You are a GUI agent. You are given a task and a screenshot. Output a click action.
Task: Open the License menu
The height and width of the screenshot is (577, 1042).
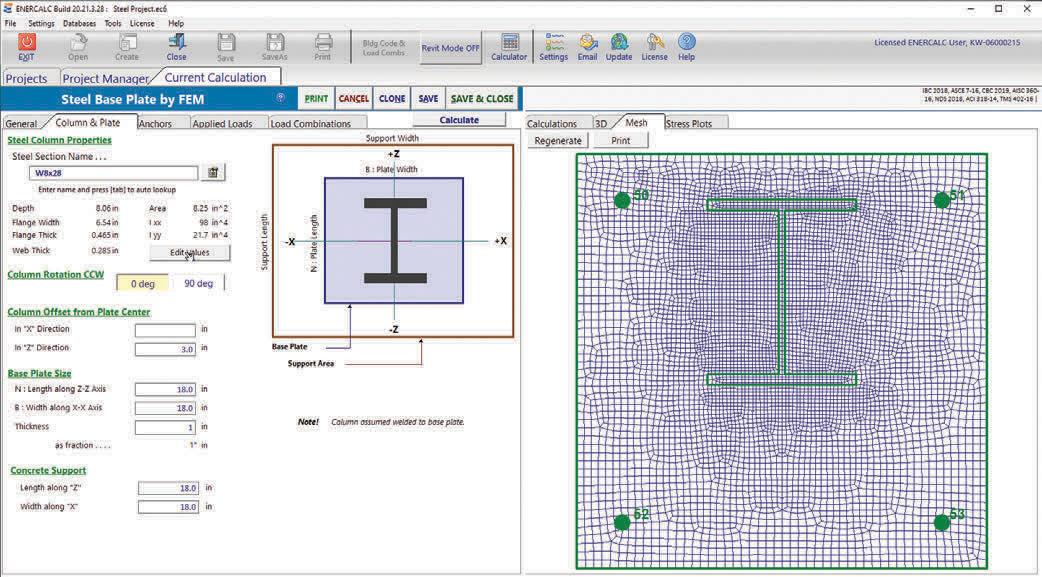coord(142,23)
